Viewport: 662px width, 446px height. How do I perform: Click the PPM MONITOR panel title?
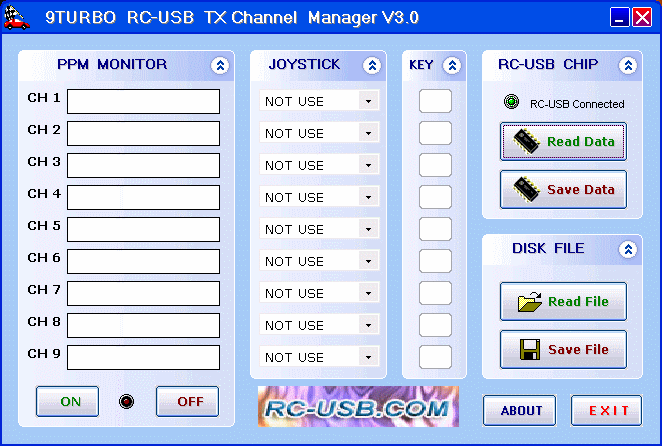point(112,64)
